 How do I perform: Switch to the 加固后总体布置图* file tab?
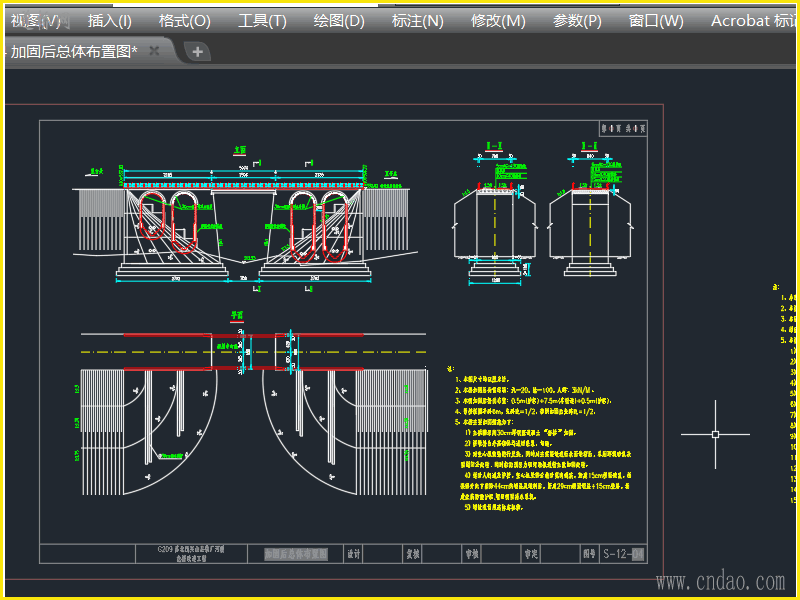coord(73,52)
